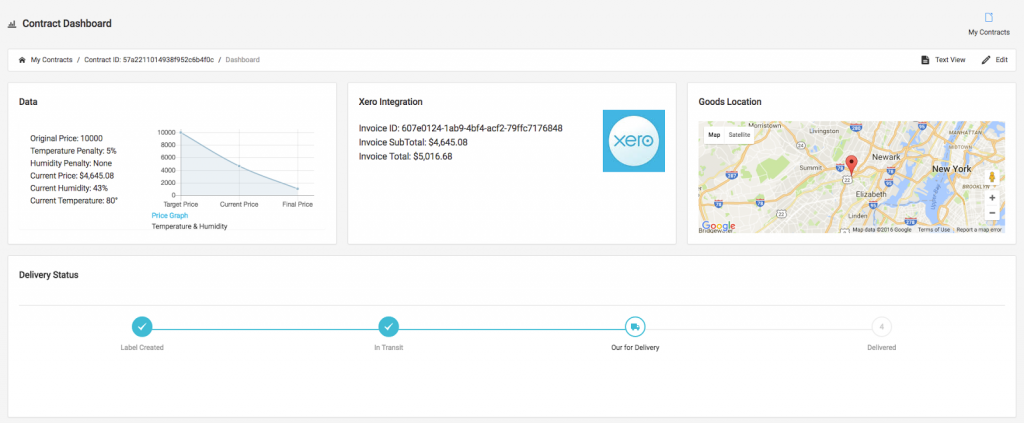Click Invoice Total: $5,016.68

click(406, 157)
